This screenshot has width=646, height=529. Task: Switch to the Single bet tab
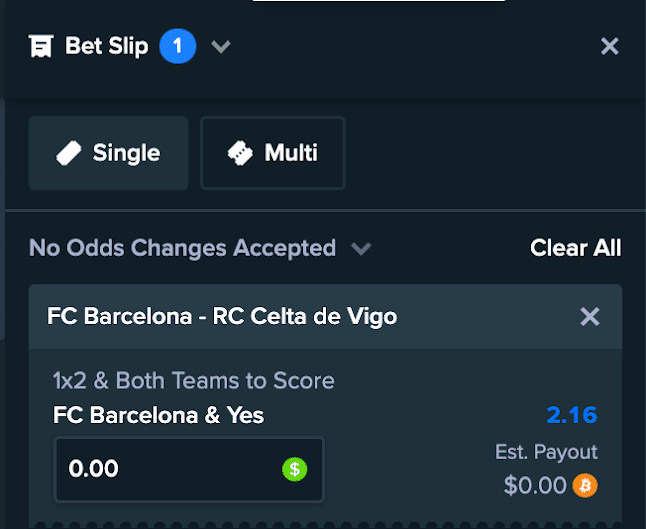click(x=108, y=153)
